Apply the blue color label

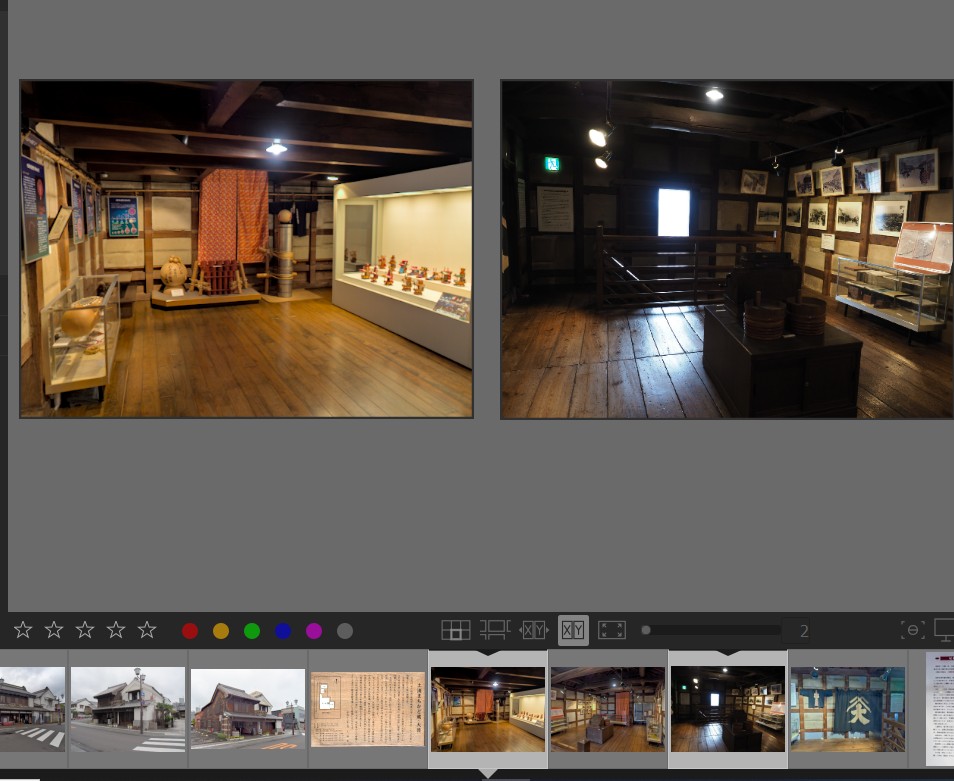[283, 631]
